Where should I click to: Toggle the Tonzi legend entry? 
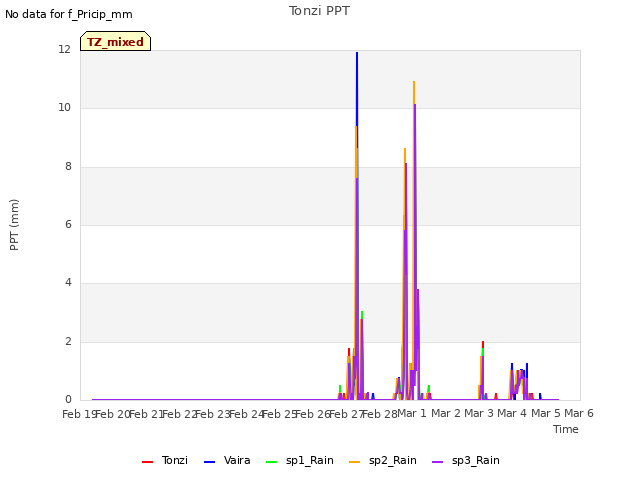click(165, 461)
